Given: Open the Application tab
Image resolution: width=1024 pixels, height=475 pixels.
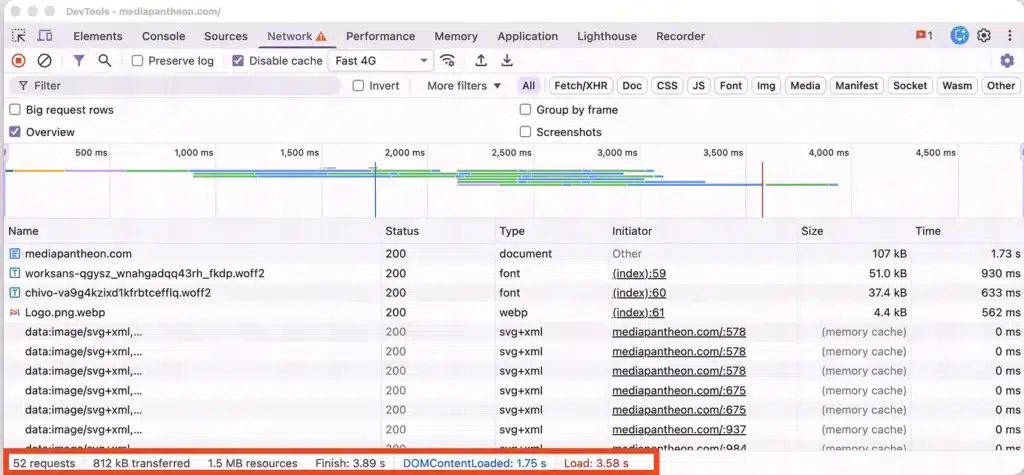Looking at the screenshot, I should pyautogui.click(x=528, y=37).
